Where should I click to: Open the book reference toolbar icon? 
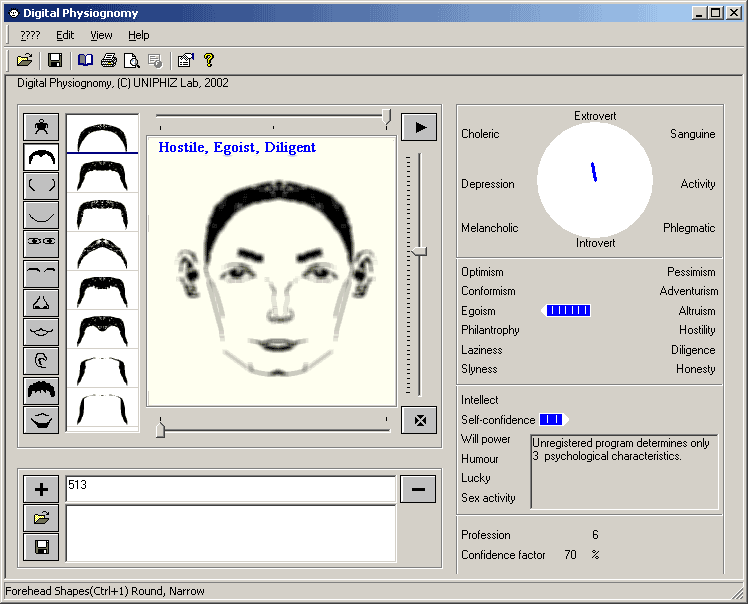pyautogui.click(x=85, y=60)
